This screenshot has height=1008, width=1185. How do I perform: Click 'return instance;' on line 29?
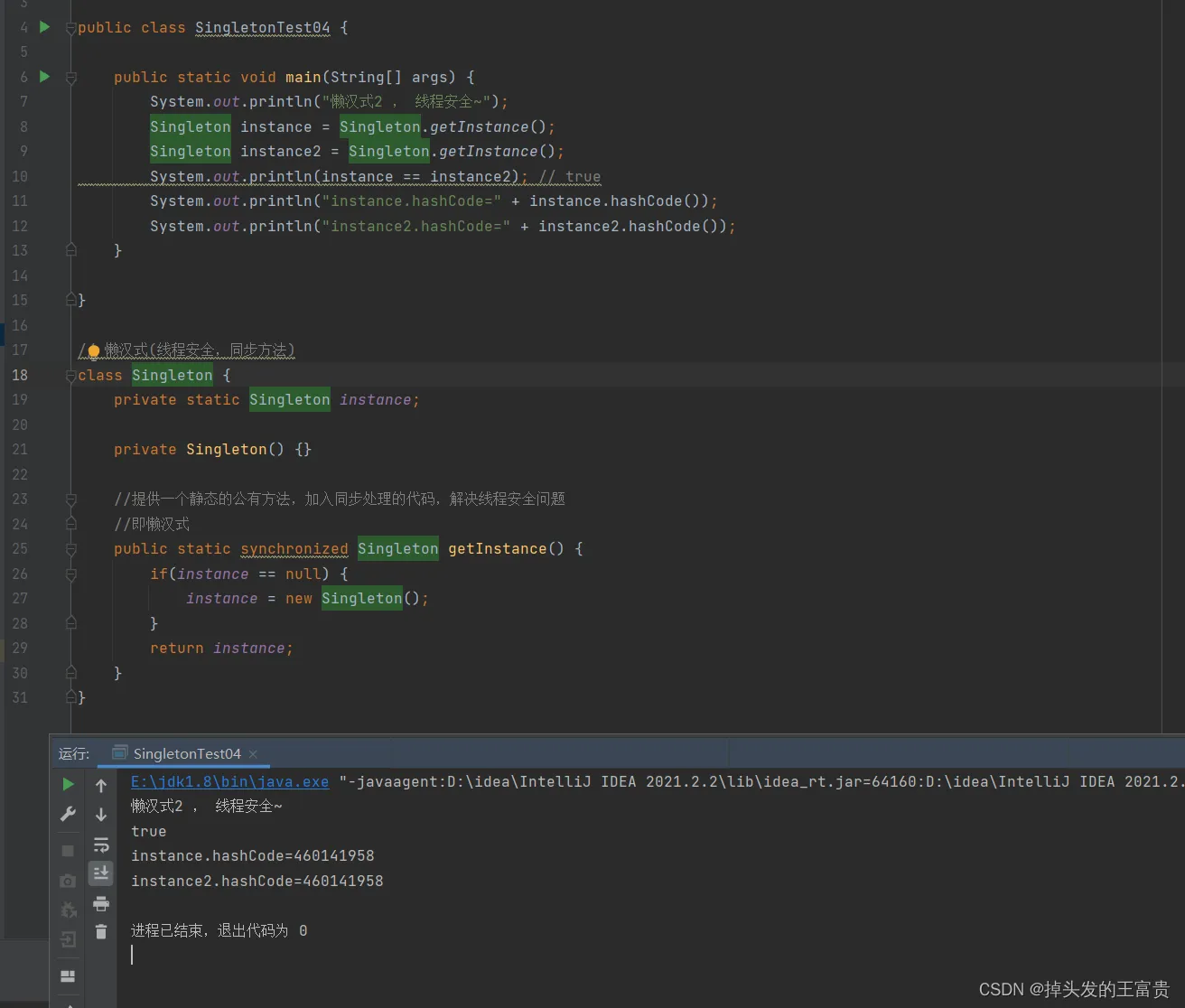[221, 648]
